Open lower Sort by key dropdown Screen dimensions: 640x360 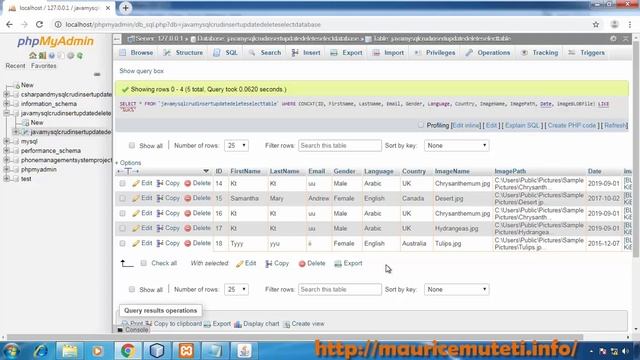[x=456, y=289]
